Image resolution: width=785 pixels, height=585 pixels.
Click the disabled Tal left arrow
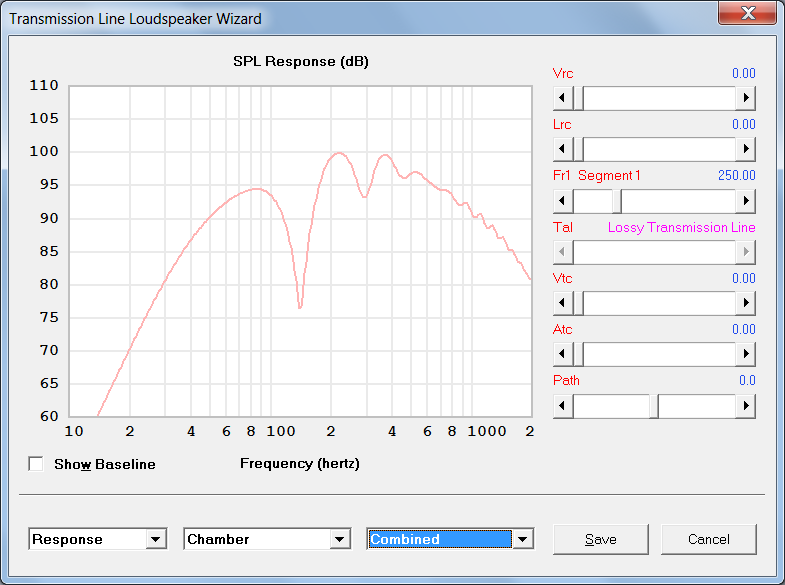tap(563, 252)
